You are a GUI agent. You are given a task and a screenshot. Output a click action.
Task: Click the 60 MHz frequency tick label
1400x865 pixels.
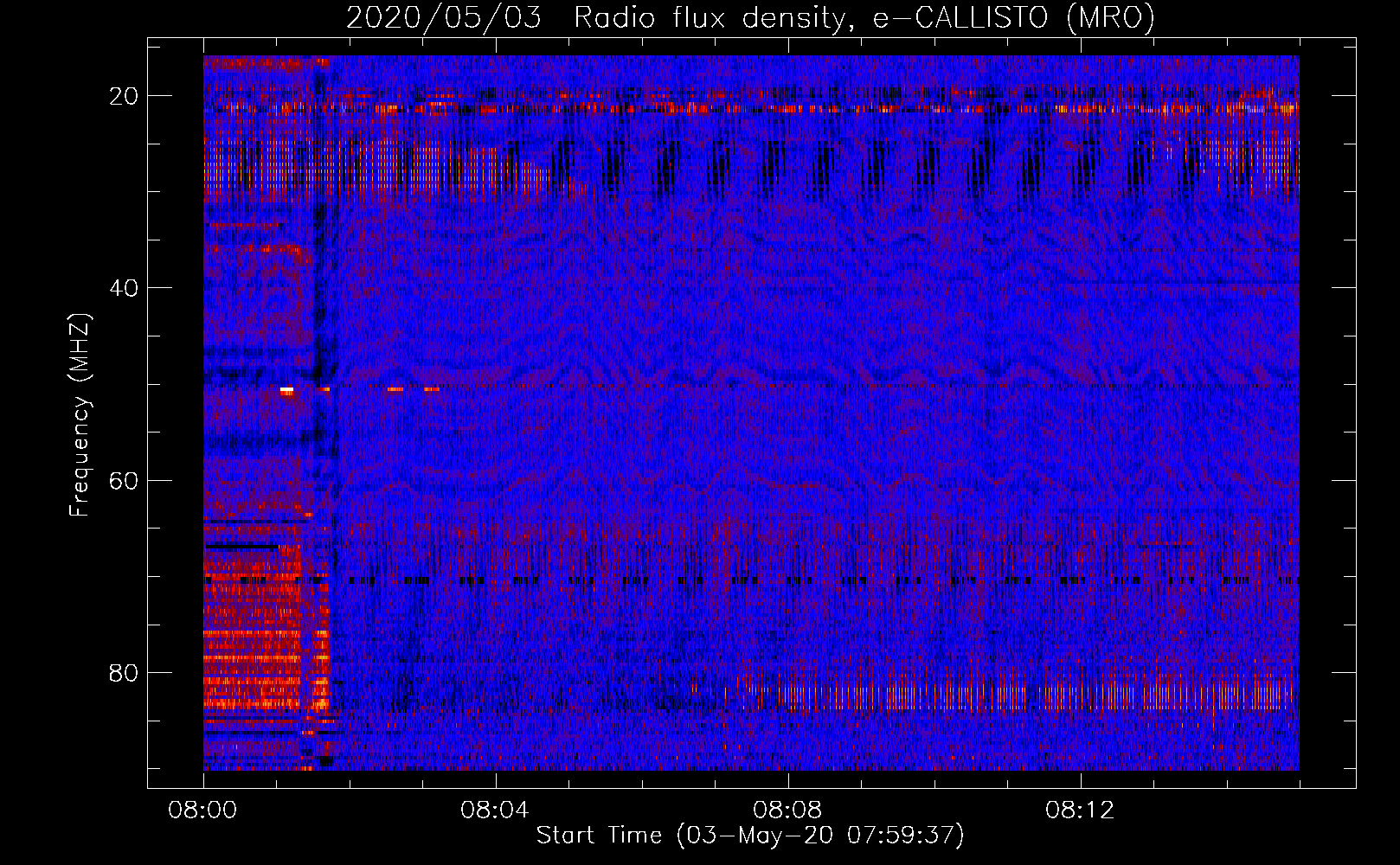pyautogui.click(x=124, y=480)
